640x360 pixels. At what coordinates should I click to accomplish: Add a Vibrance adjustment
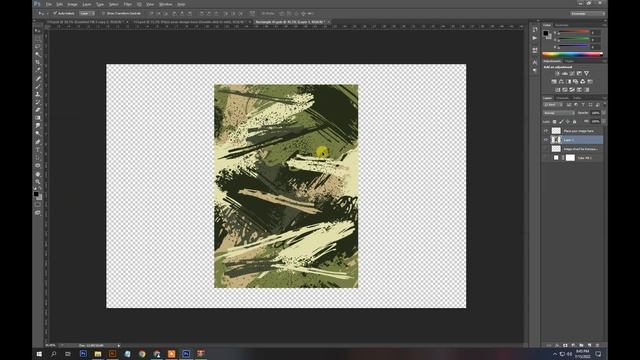(587, 73)
